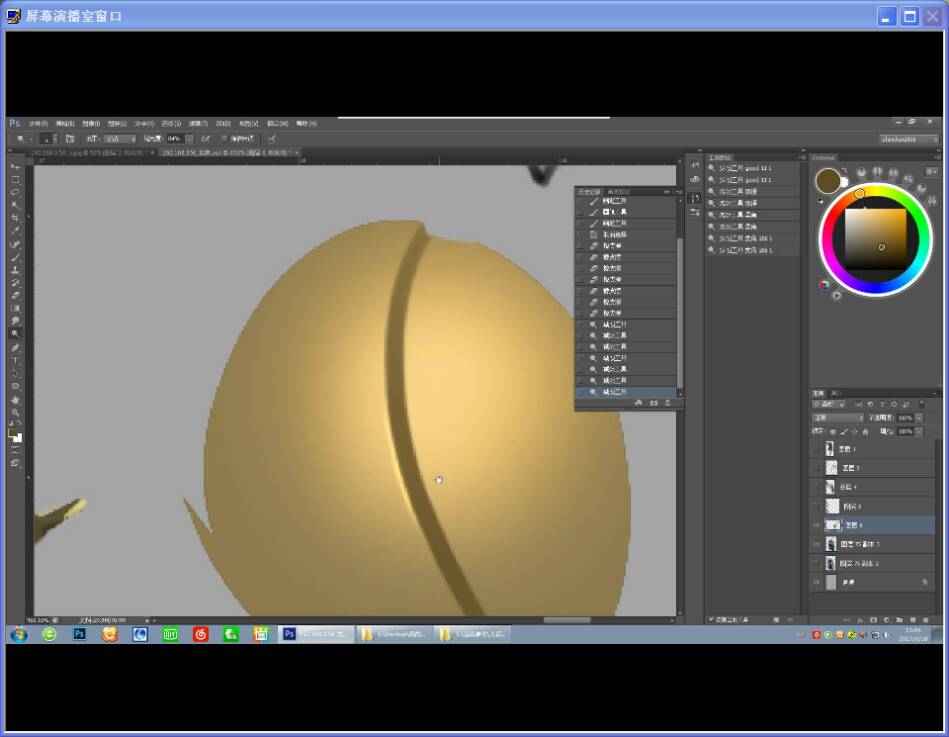Select the Path Selection tool
Screen dimensions: 949x737
coord(16,373)
